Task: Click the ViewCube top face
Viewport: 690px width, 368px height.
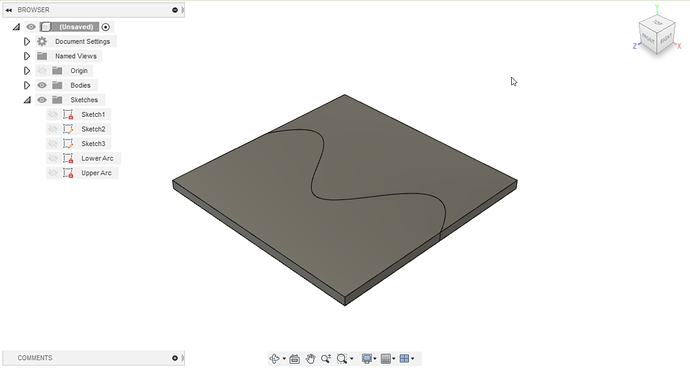Action: (x=657, y=22)
